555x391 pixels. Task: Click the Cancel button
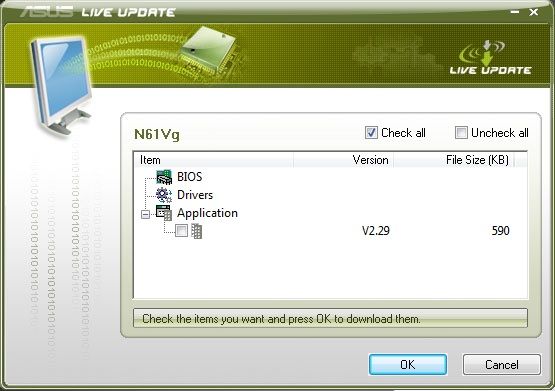click(x=502, y=364)
